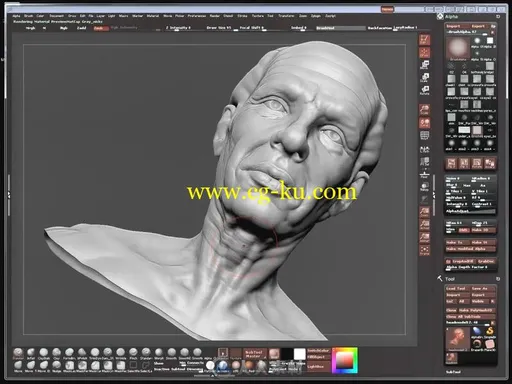Click Make PolyMesh3D button
512x384 pixels.
(x=476, y=310)
